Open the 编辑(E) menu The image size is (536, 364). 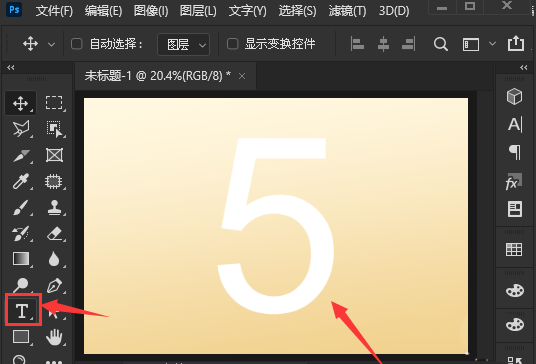point(103,11)
